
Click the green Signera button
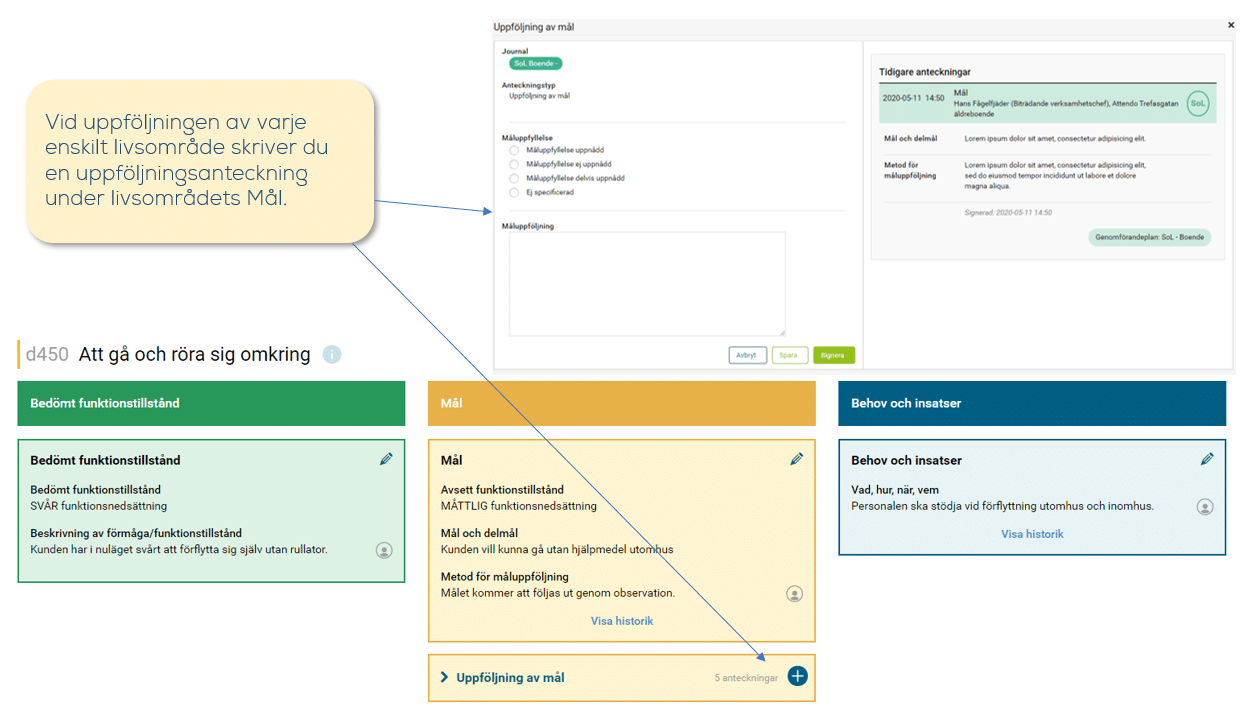point(833,355)
